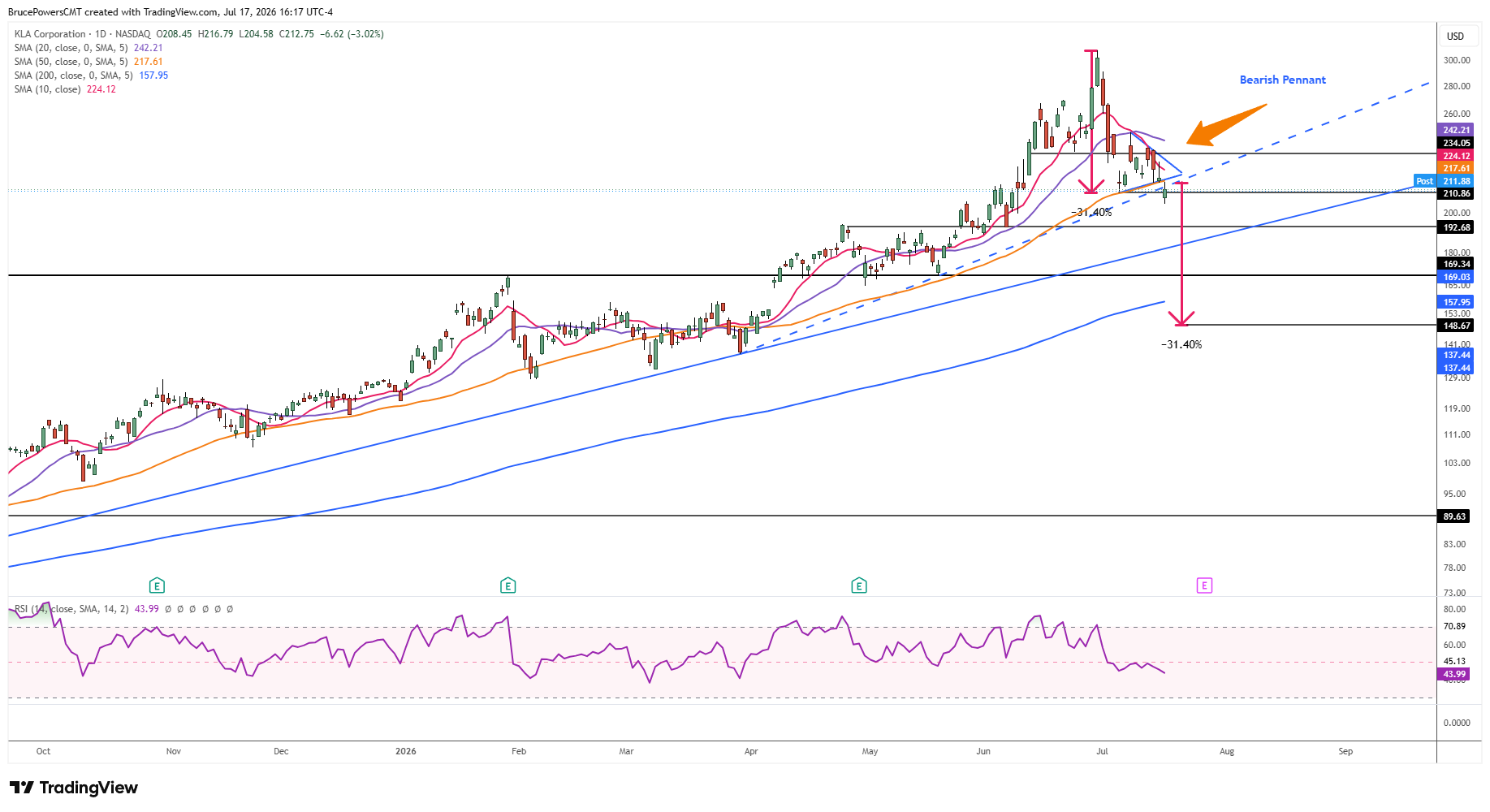Screen dimensions: 1490x812
Task: Click the Bearish Pennant annotation text
Action: pos(1282,80)
